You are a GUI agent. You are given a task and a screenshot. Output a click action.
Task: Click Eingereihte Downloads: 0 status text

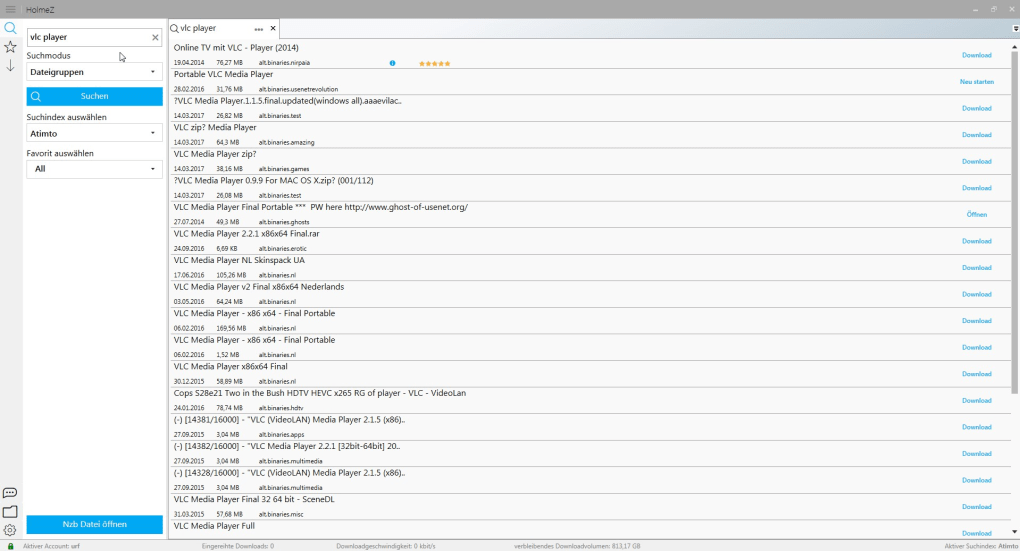pyautogui.click(x=237, y=546)
